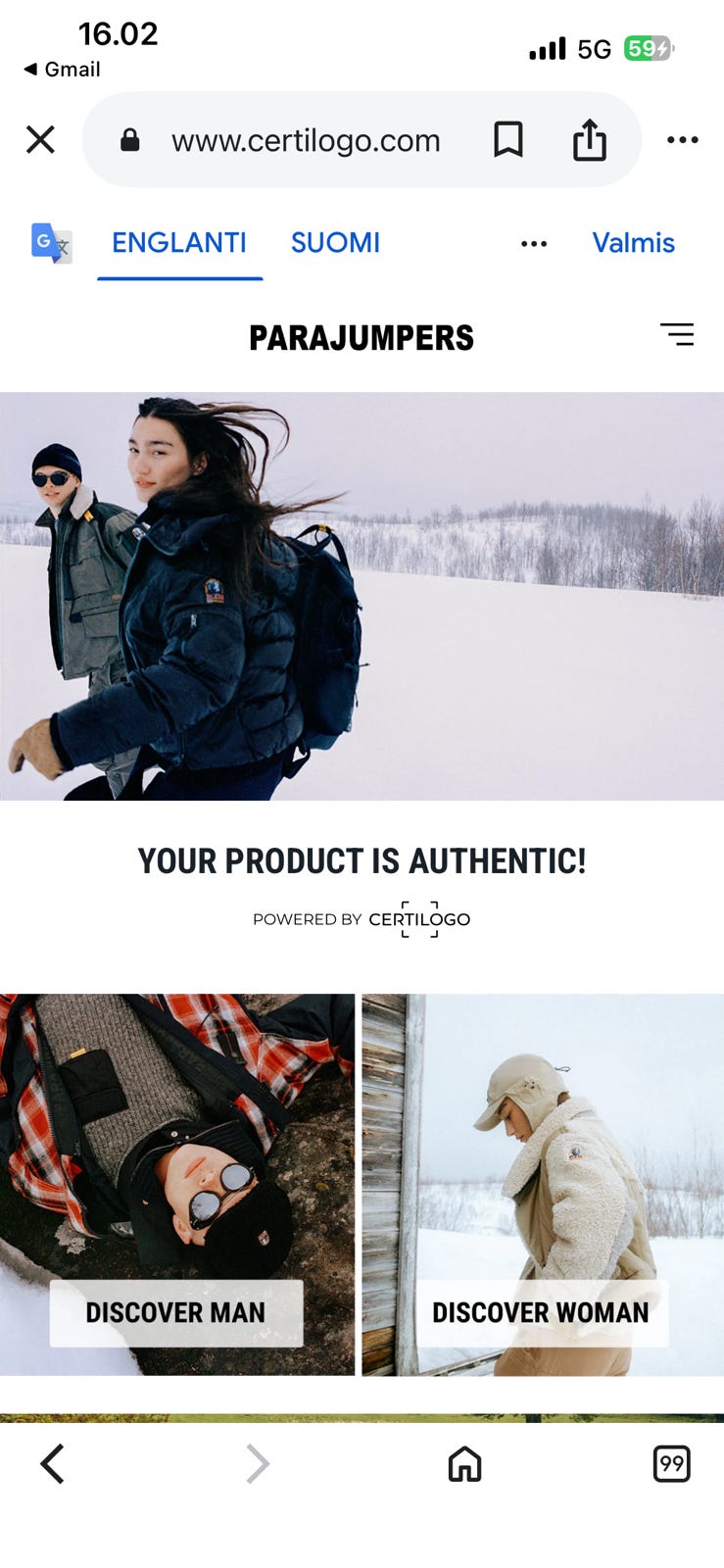Tap the PARAJUMPERS logo
Viewport: 724px width, 1568px height.
click(x=362, y=338)
